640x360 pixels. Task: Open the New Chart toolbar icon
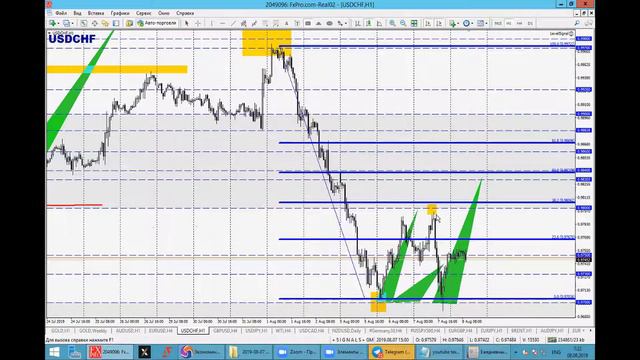52,23
